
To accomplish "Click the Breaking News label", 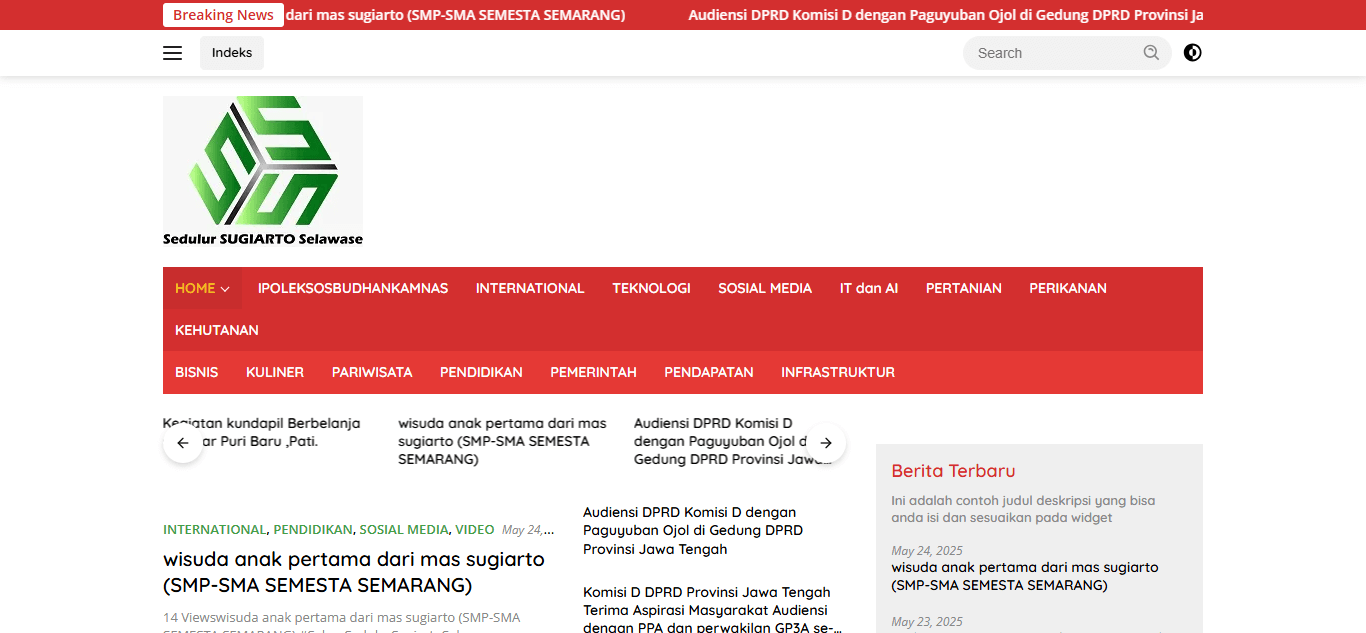I will 223,15.
